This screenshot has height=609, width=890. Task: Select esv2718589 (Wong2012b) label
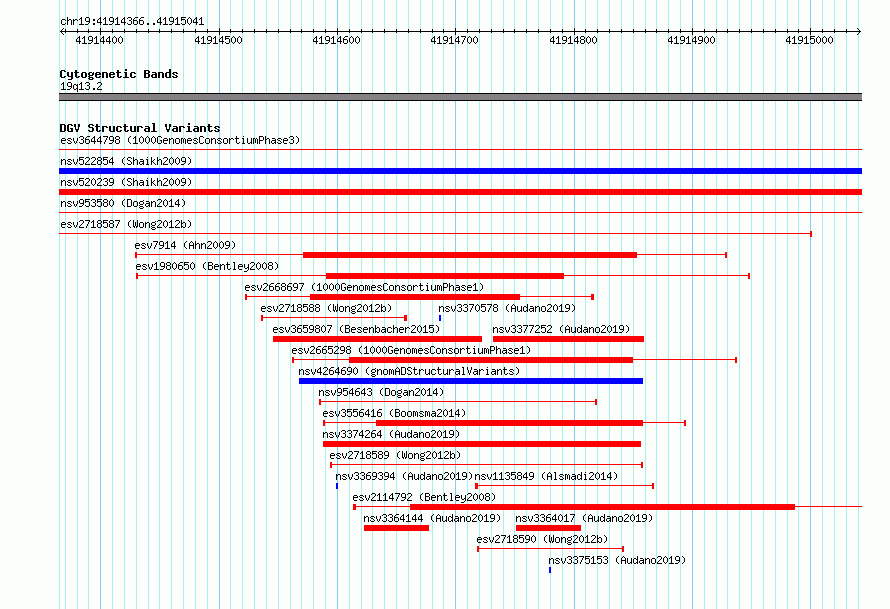pyautogui.click(x=395, y=455)
